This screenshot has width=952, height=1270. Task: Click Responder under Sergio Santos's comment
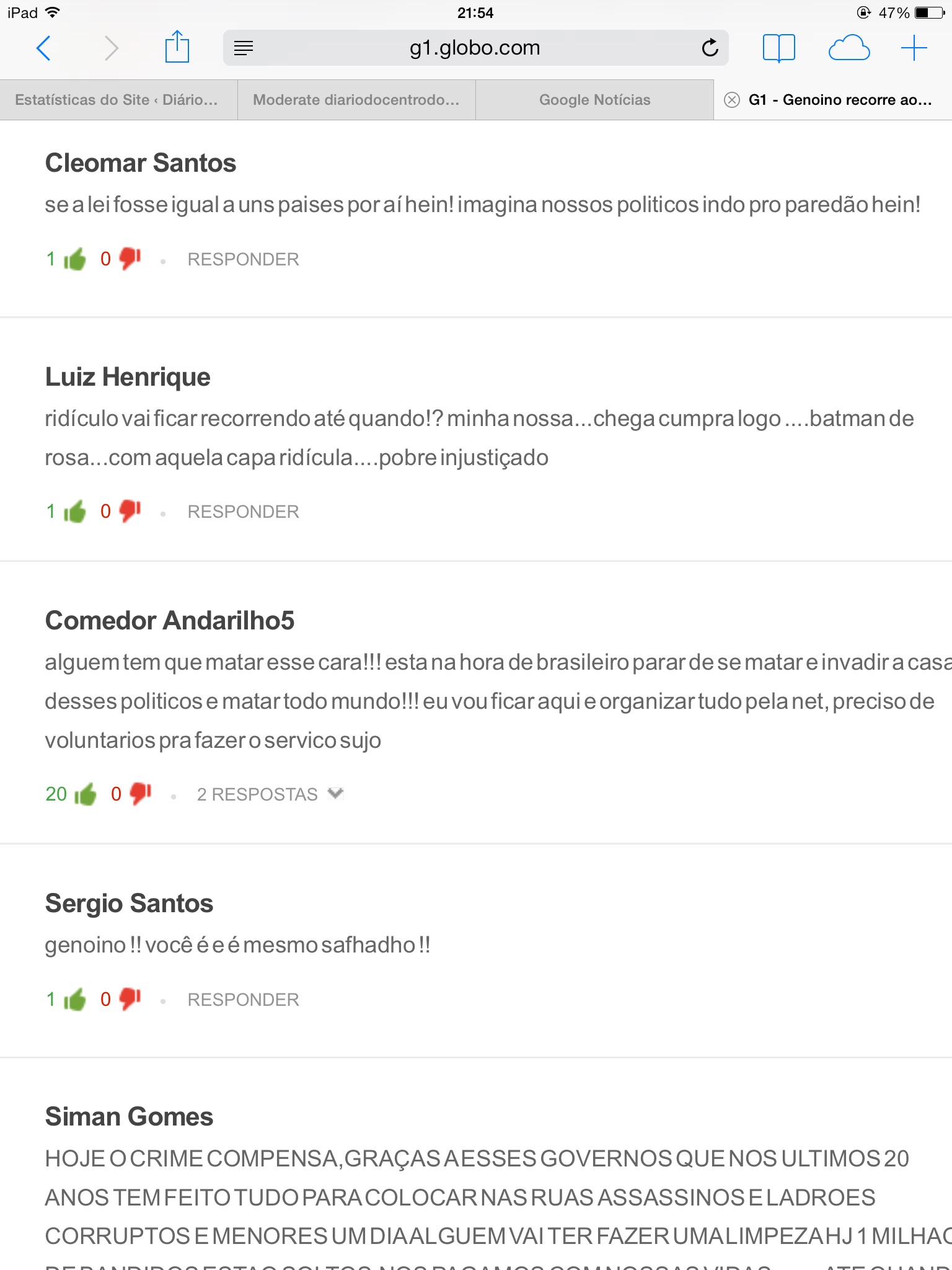click(x=243, y=1000)
